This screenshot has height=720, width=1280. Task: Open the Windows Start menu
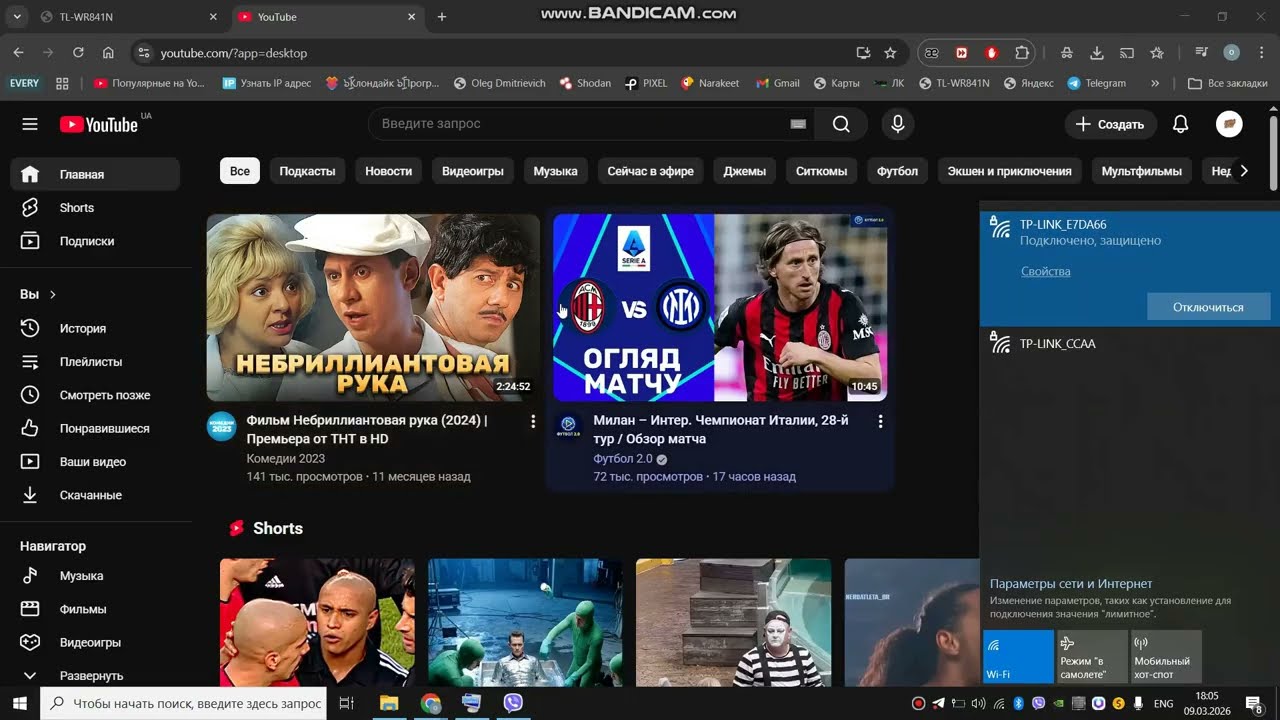click(19, 703)
